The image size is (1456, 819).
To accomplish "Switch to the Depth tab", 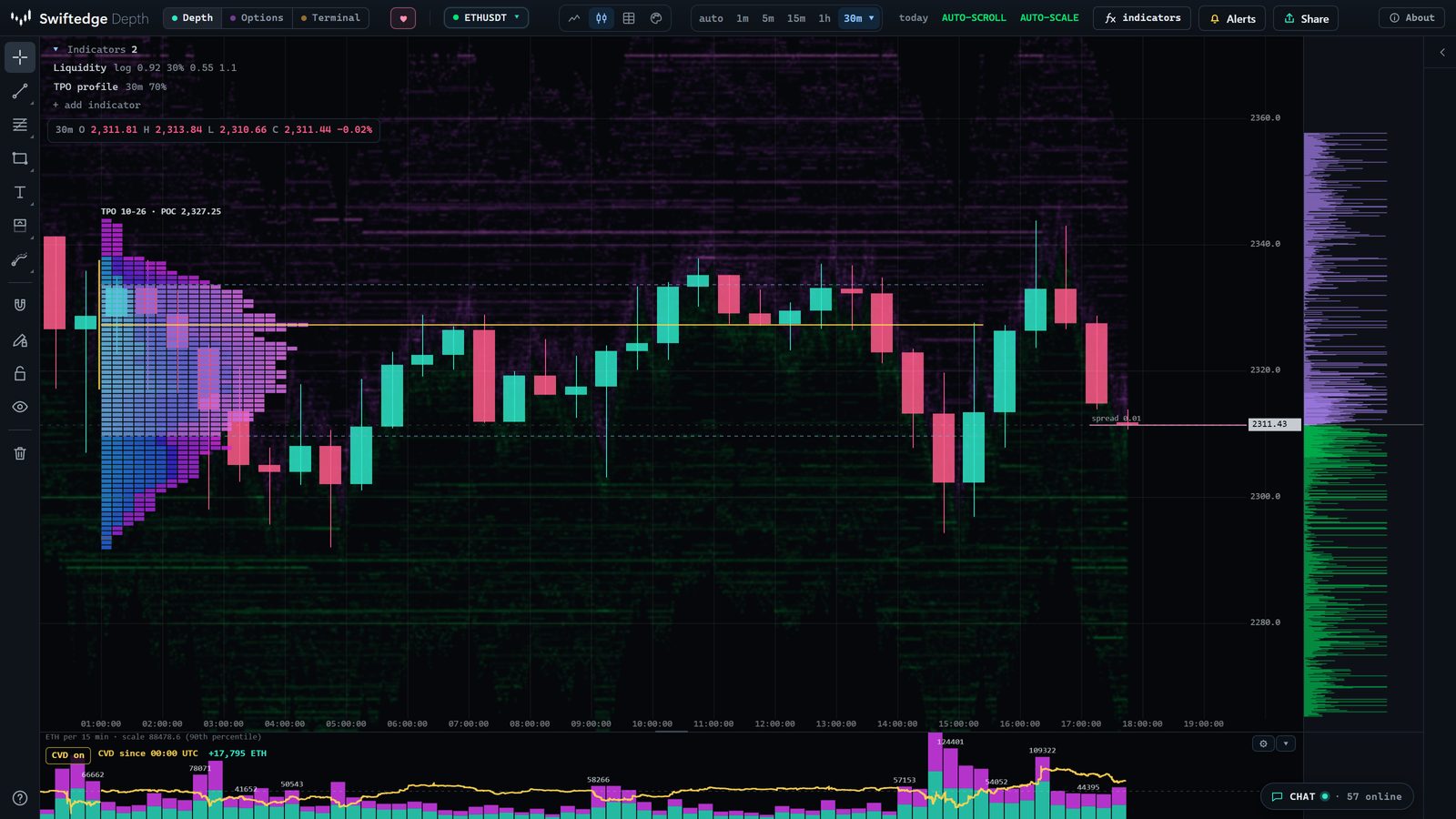I will (192, 17).
